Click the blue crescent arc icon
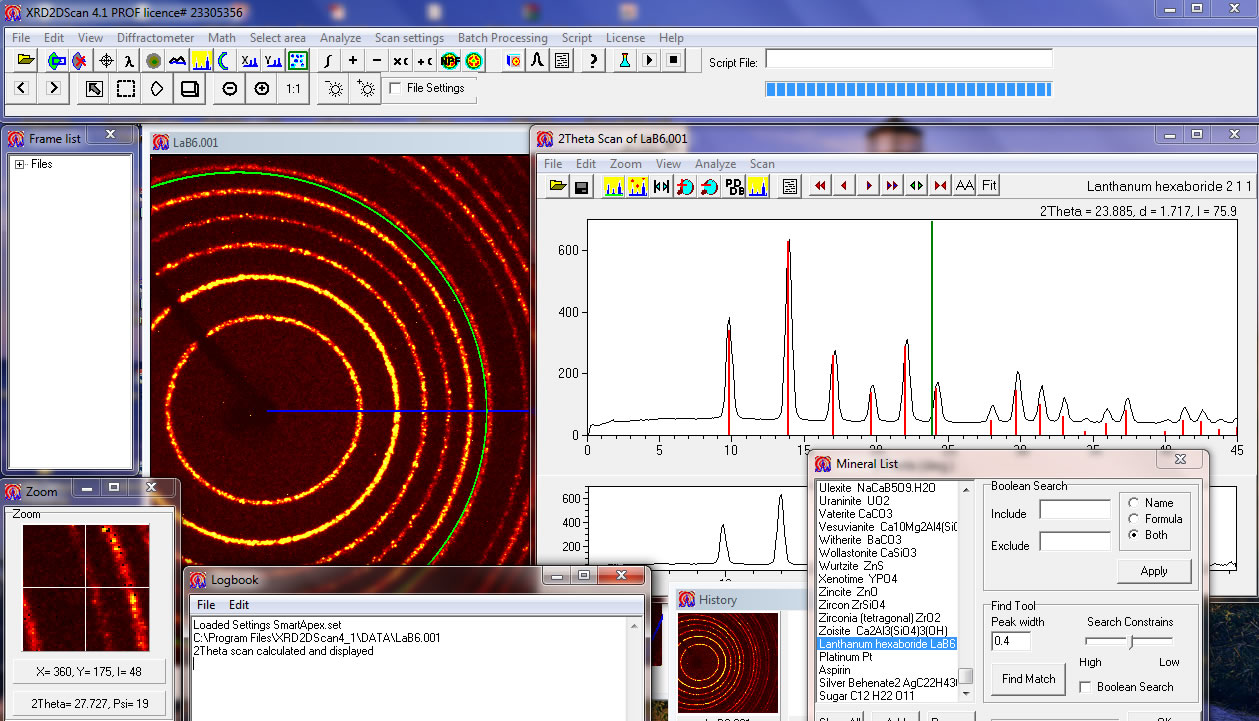 point(224,61)
